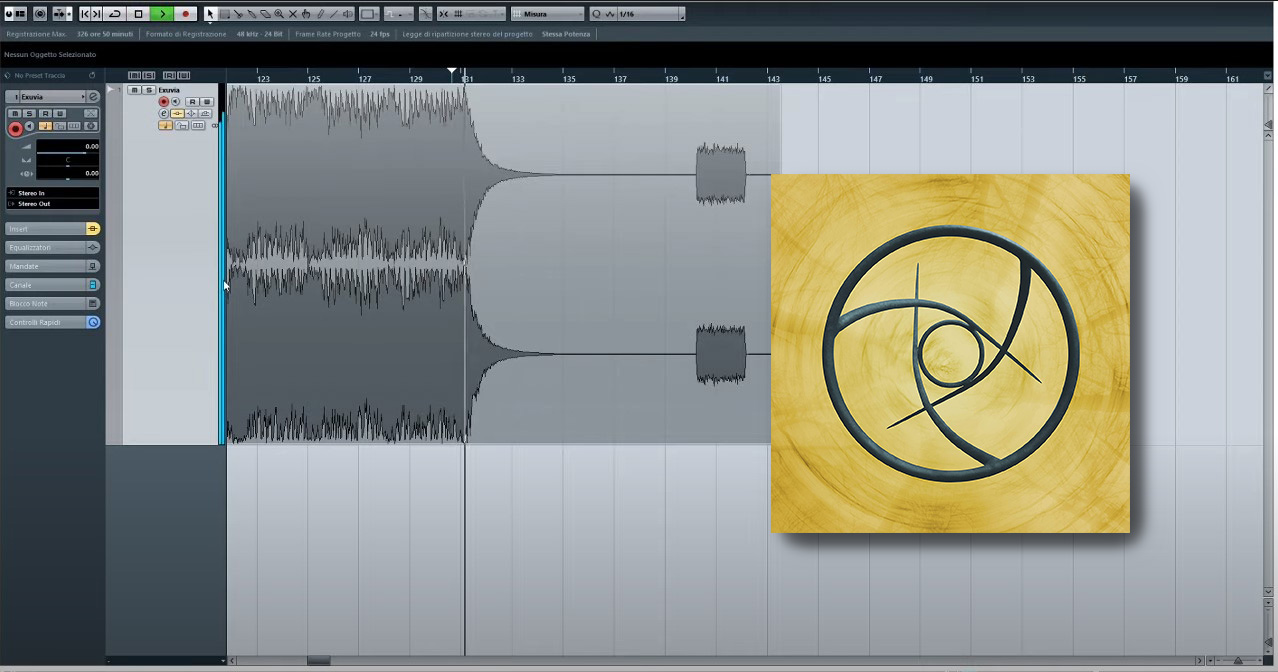Go to previous marker in transport
This screenshot has height=672, width=1278.
click(84, 14)
